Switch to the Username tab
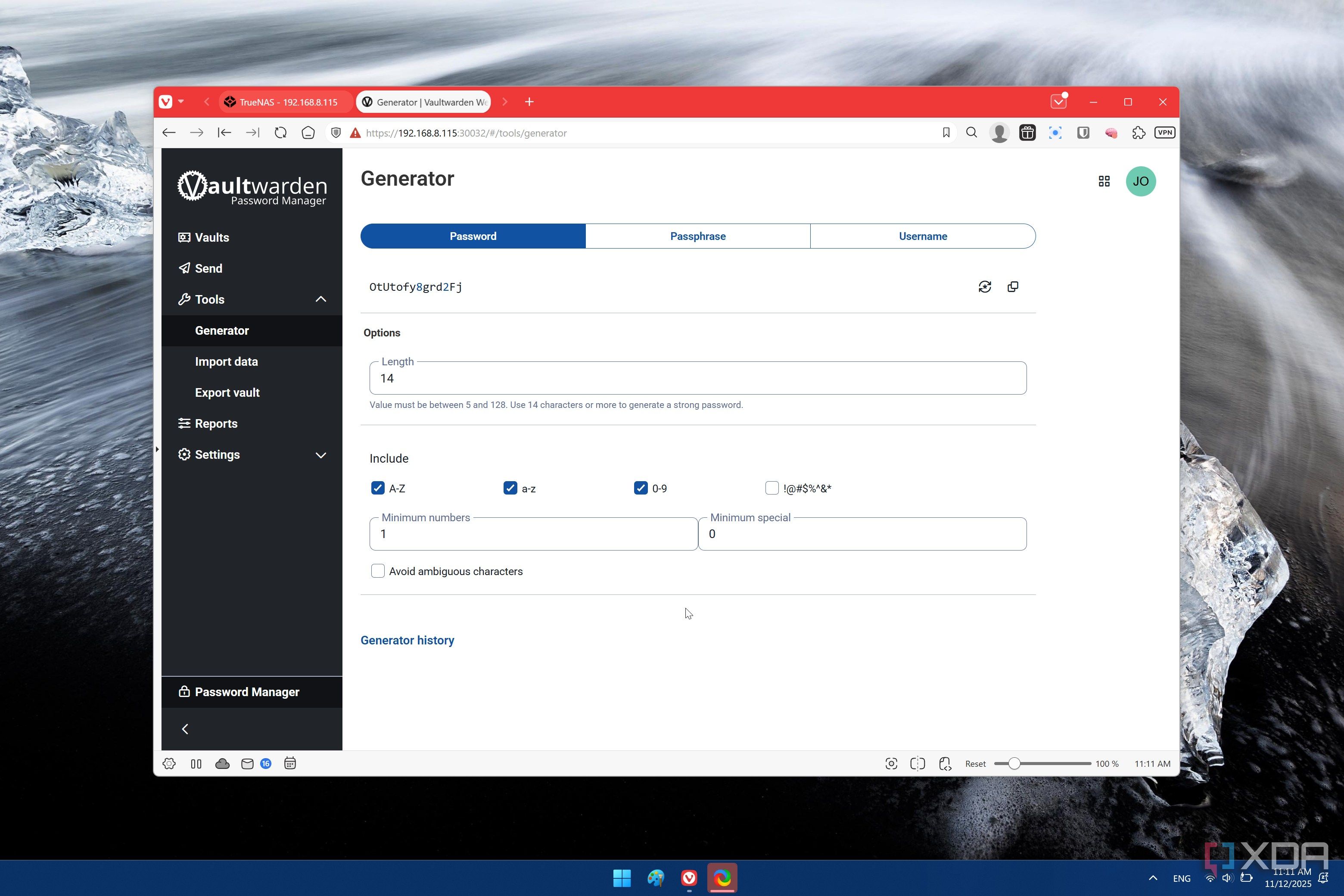The image size is (1344, 896). pos(923,236)
